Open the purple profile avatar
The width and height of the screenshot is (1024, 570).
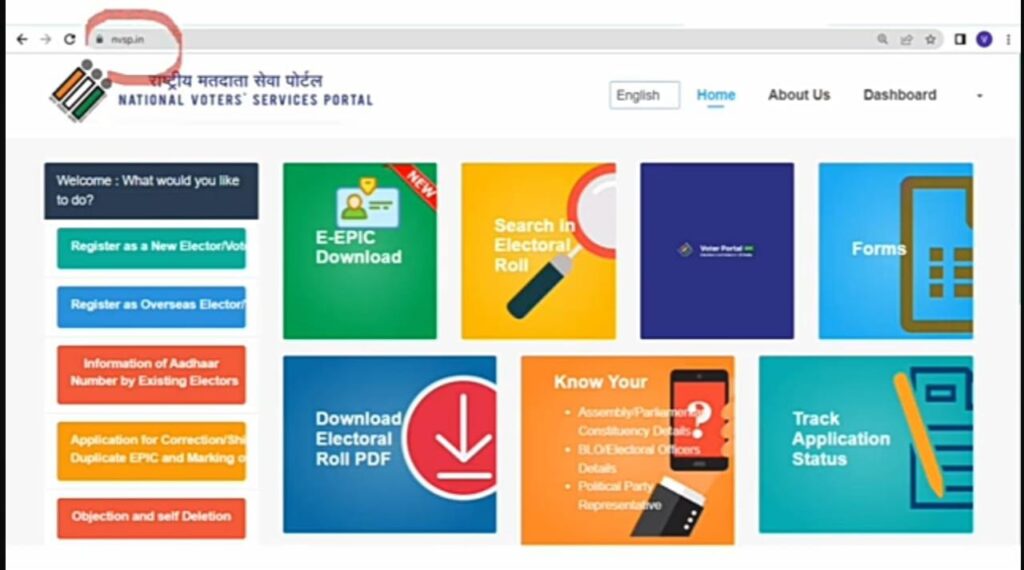point(984,40)
